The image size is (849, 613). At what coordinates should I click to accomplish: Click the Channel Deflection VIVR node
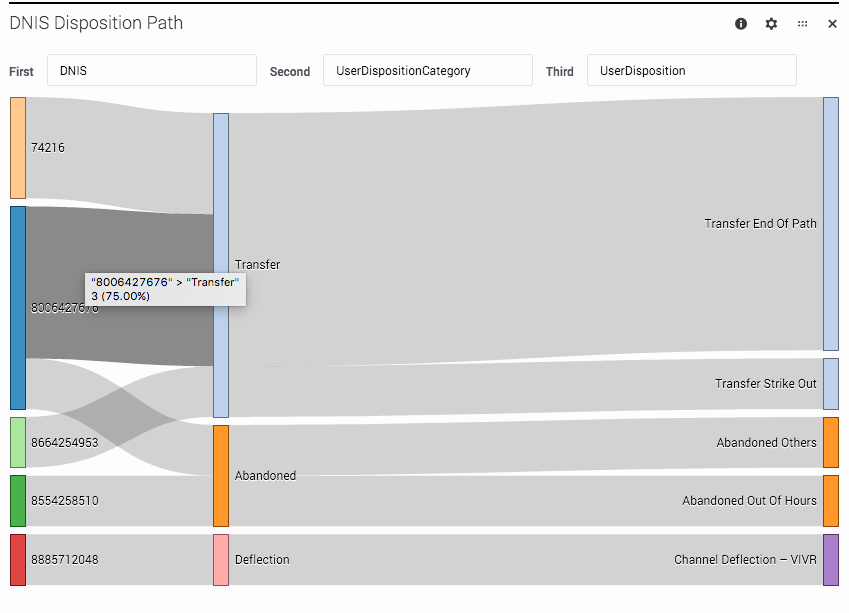(x=830, y=560)
